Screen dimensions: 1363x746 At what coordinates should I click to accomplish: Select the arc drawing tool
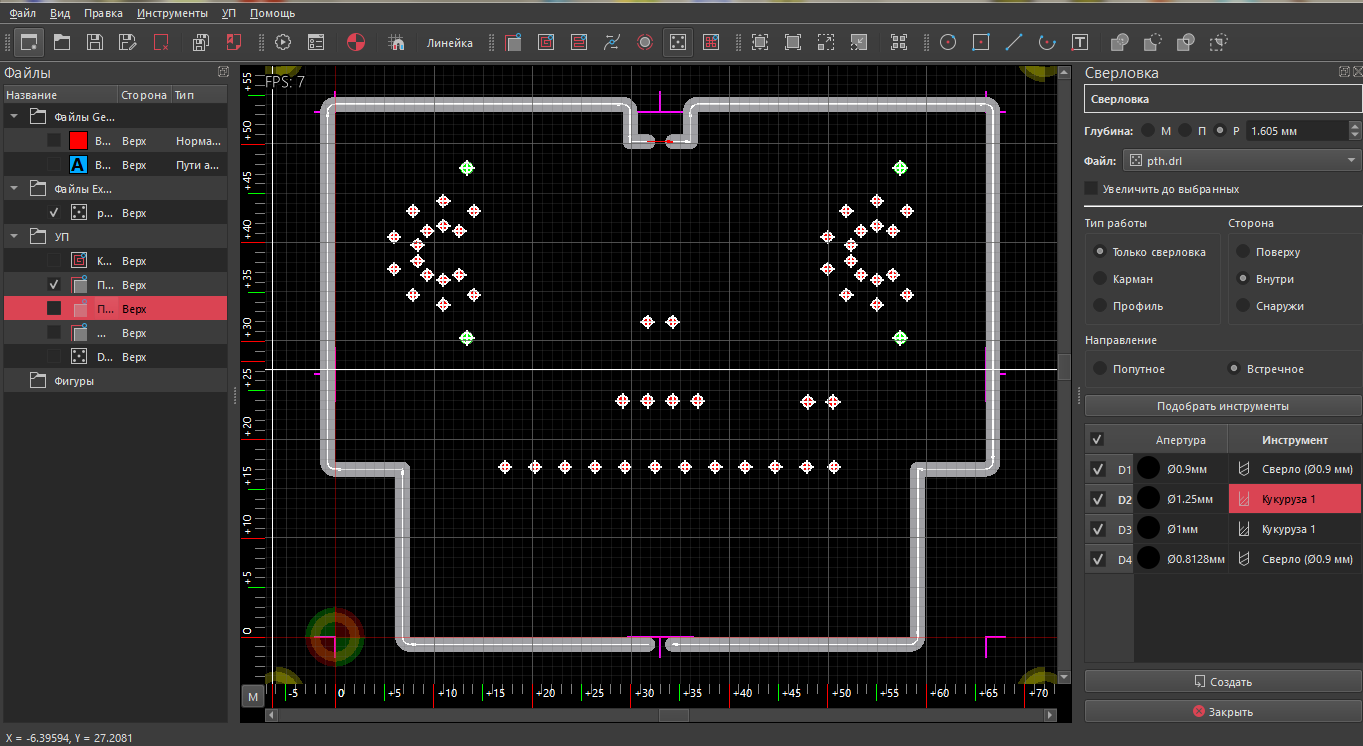coord(1047,42)
